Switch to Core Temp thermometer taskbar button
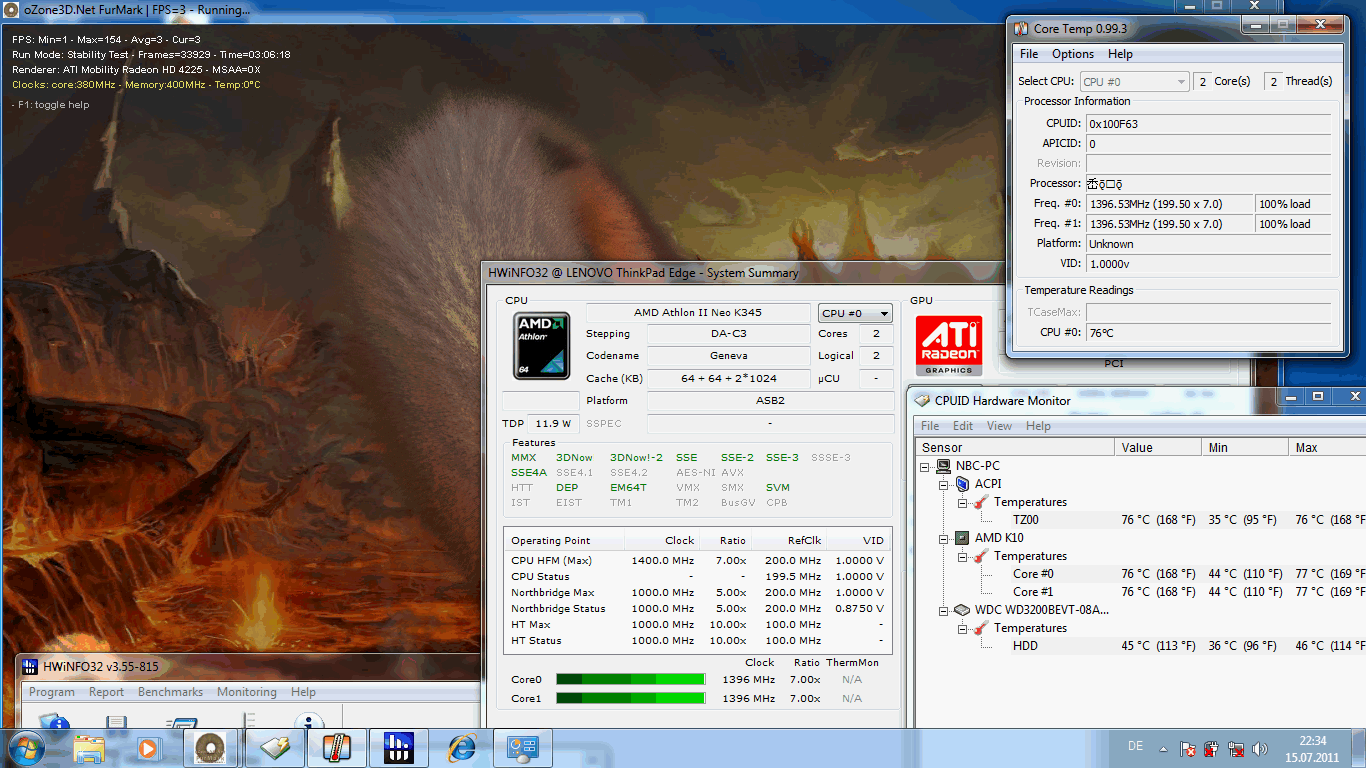Viewport: 1366px width, 768px height. (337, 747)
